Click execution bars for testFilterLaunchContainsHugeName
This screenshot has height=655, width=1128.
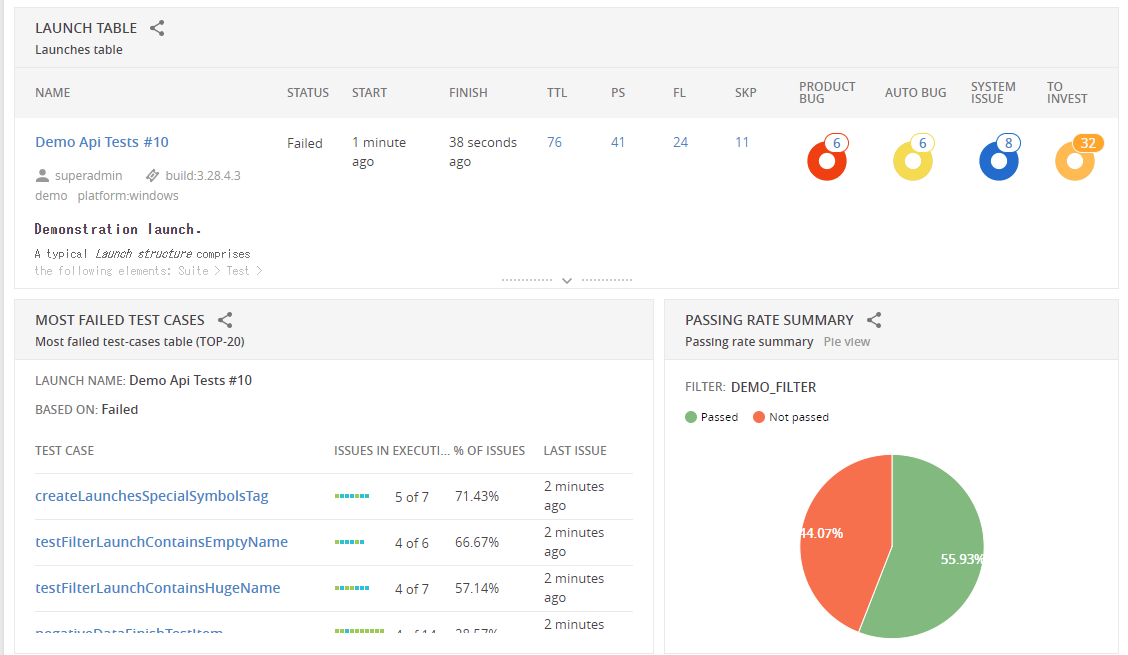click(352, 588)
